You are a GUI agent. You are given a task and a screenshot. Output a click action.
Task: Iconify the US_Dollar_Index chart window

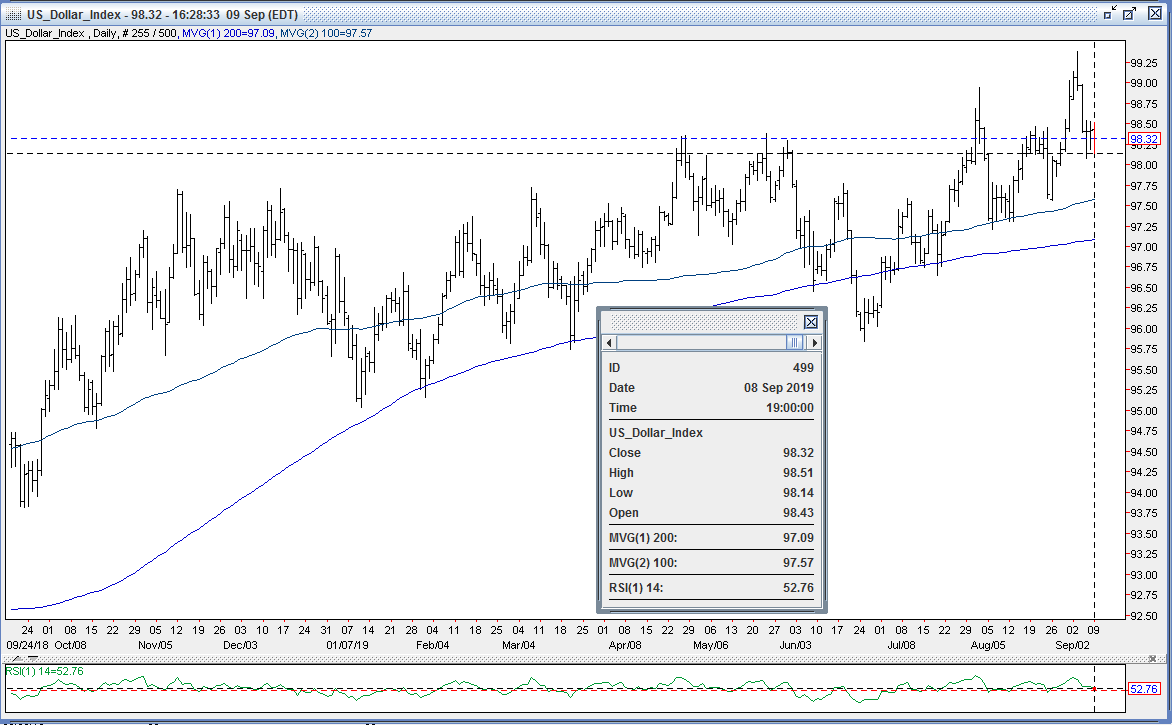tap(1110, 13)
